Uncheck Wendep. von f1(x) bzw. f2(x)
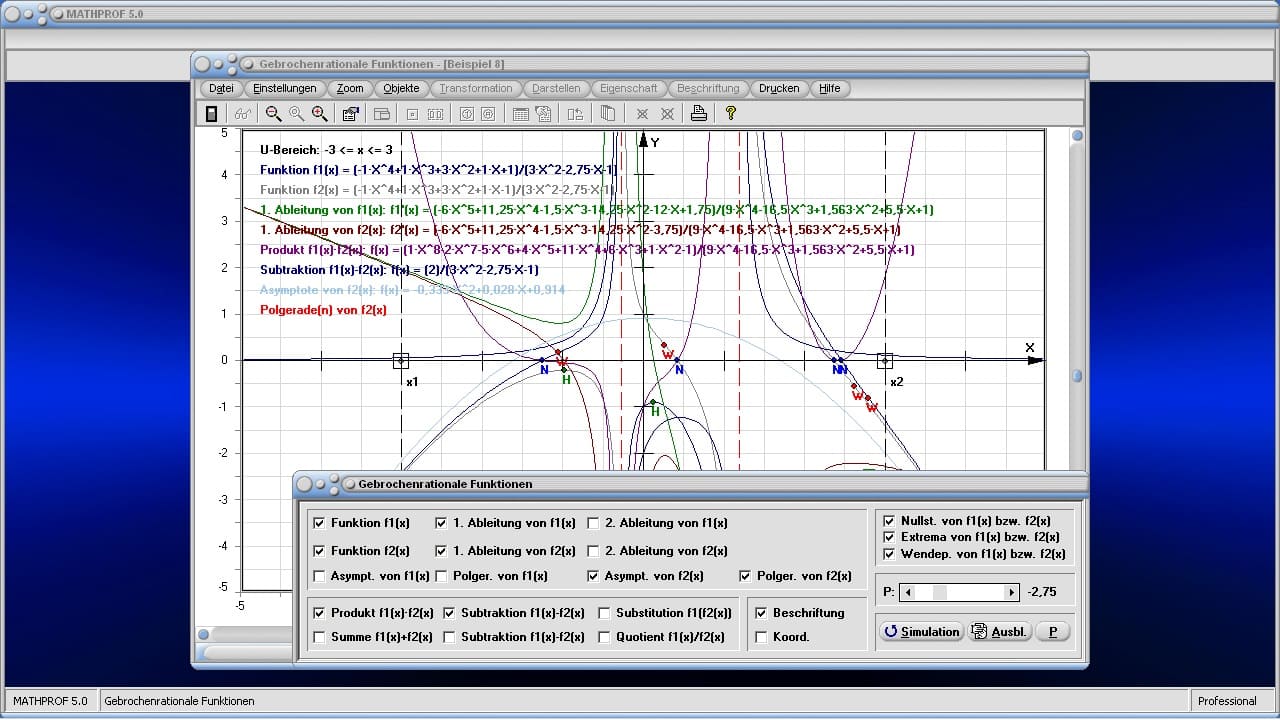The height and width of the screenshot is (720, 1280). (889, 554)
